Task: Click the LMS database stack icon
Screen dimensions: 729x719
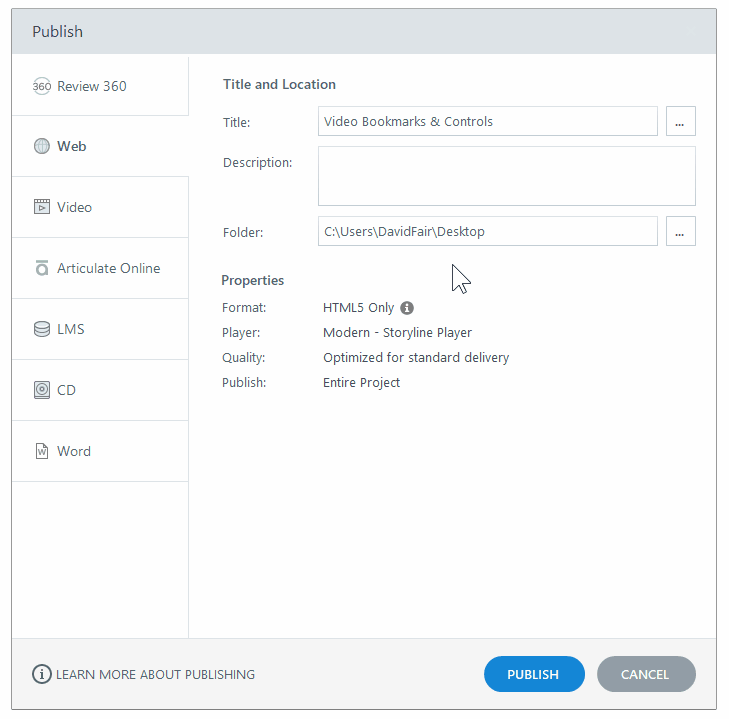Action: pyautogui.click(x=41, y=329)
